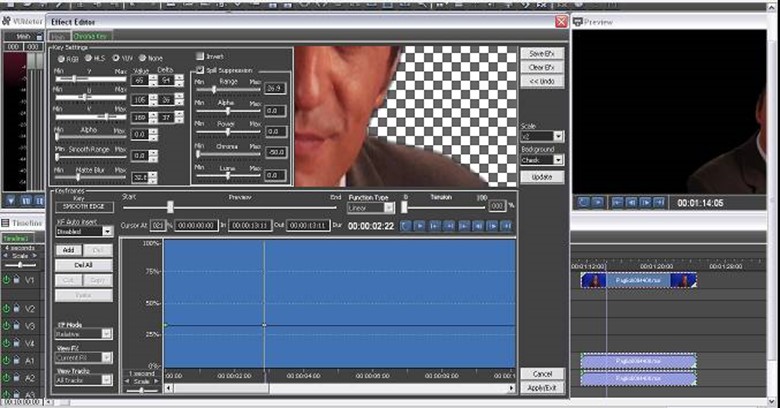Step one frame back in Preview

631,203
